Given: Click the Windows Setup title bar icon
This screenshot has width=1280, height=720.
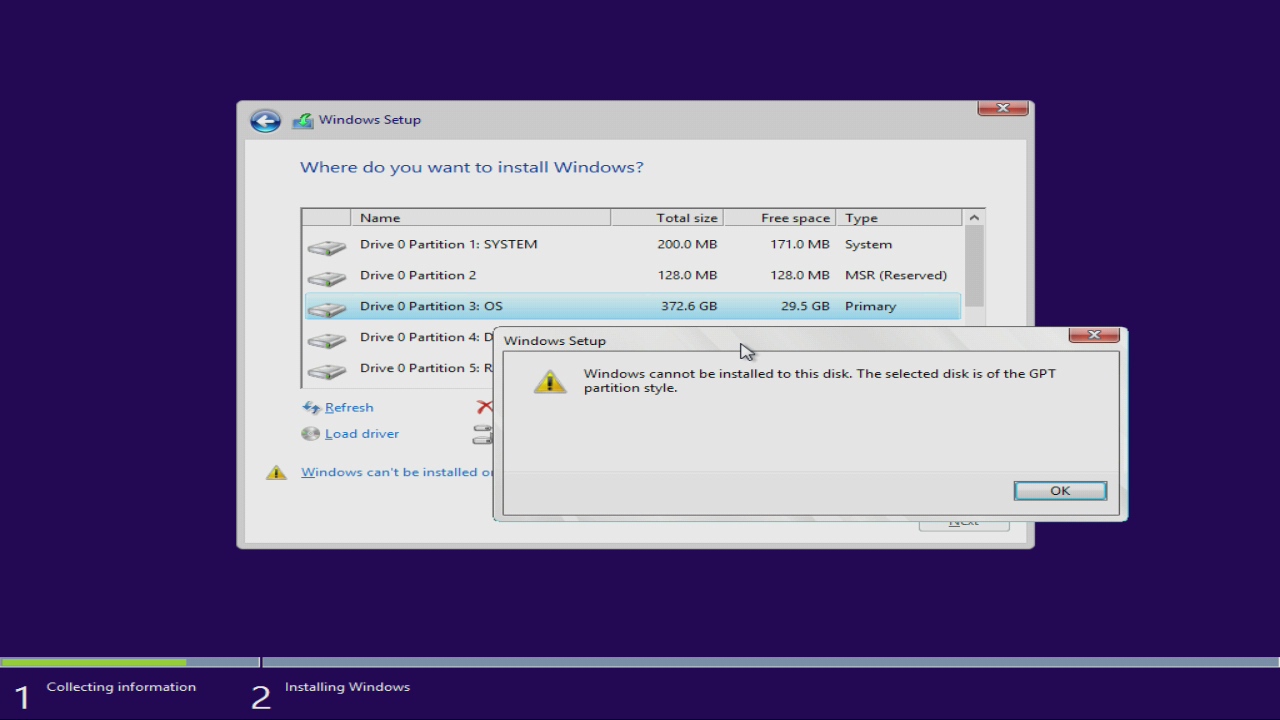Looking at the screenshot, I should coord(303,121).
